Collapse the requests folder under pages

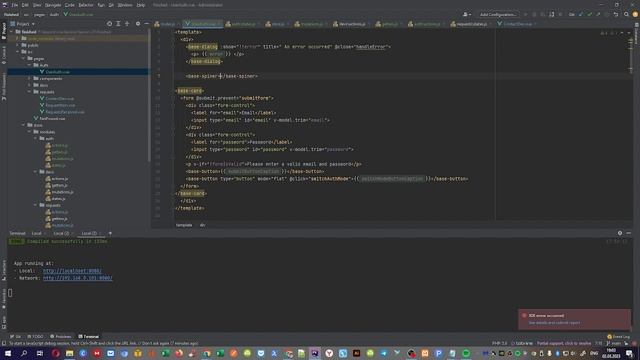click(29, 92)
